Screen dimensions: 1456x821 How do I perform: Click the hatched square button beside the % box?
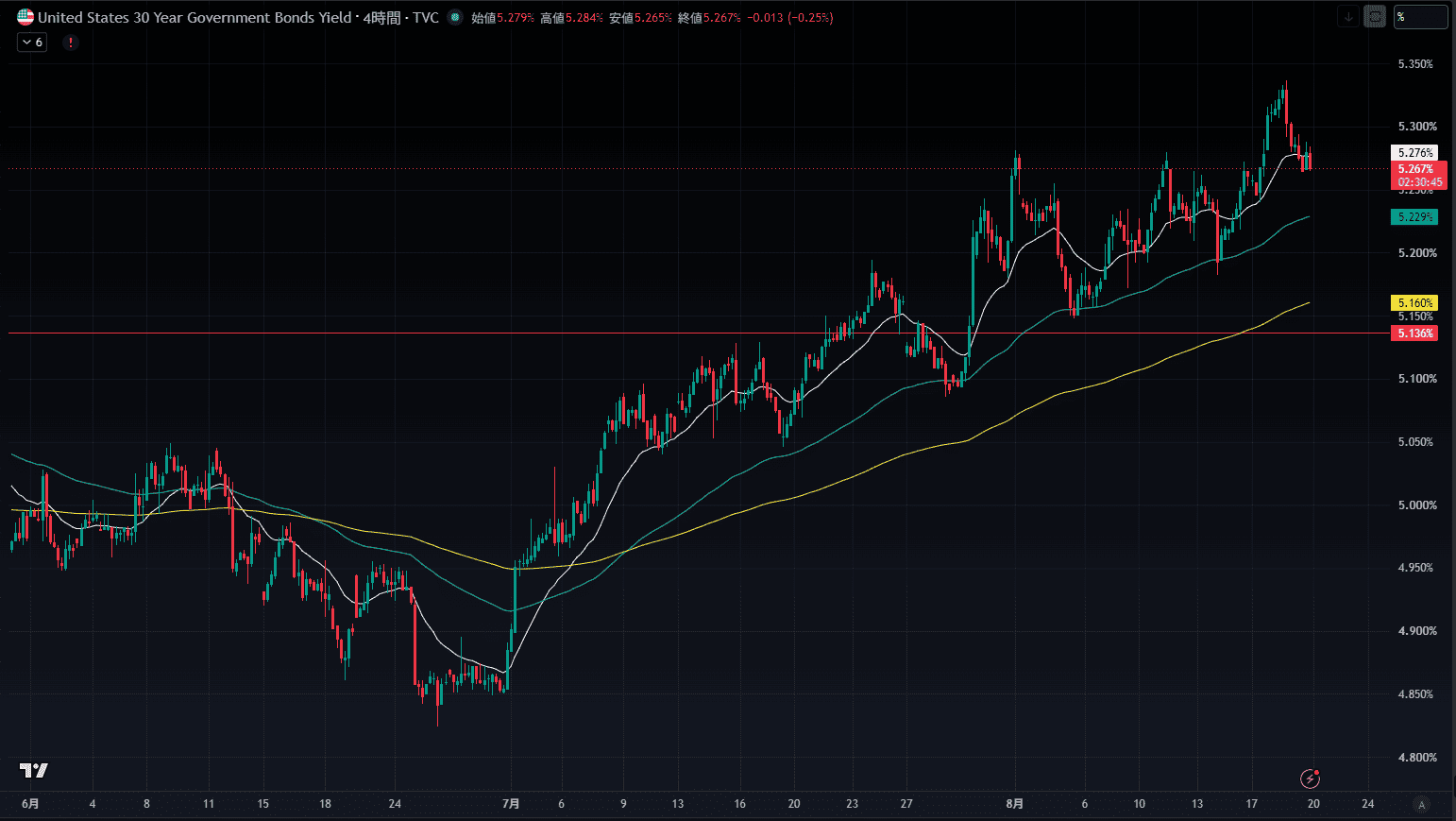tap(1375, 16)
